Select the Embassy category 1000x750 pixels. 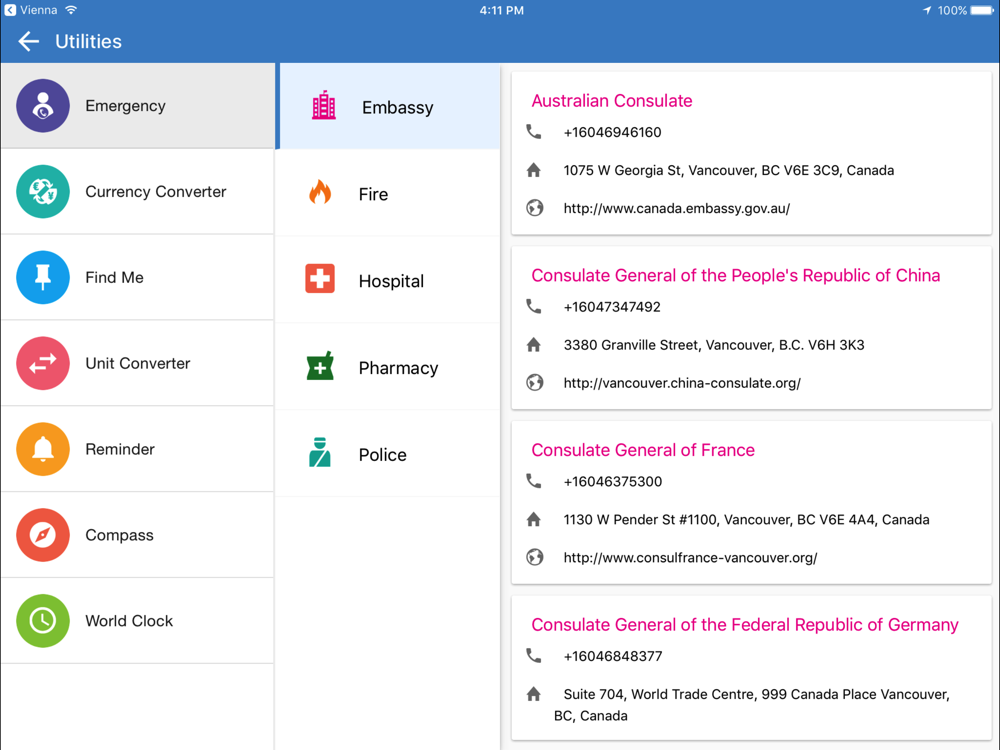tap(389, 106)
